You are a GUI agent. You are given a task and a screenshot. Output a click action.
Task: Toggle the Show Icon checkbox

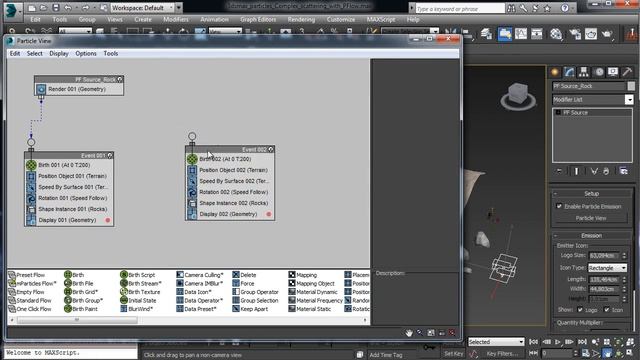pyautogui.click(x=607, y=310)
